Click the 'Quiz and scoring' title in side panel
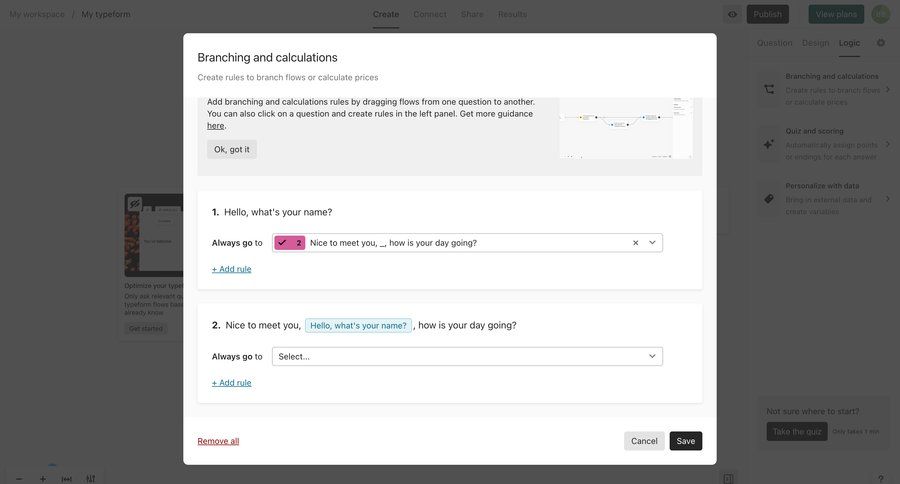This screenshot has width=900, height=484. click(x=814, y=131)
